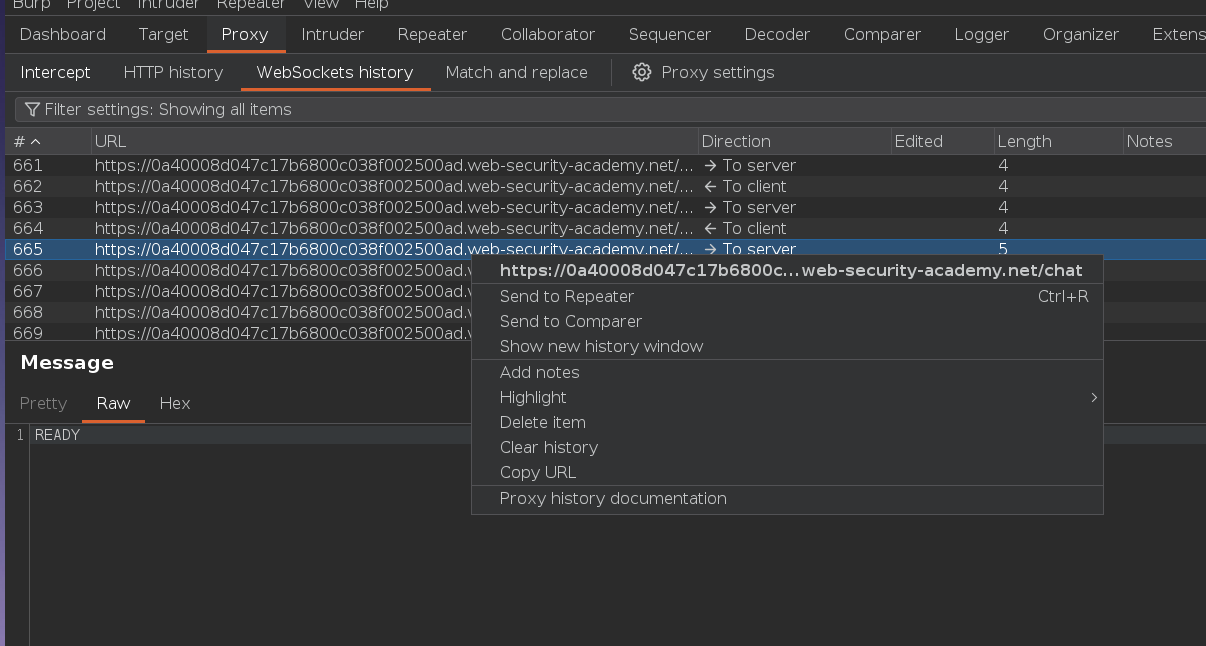Open Proxy history documentation
The image size is (1206, 646).
coord(787,498)
